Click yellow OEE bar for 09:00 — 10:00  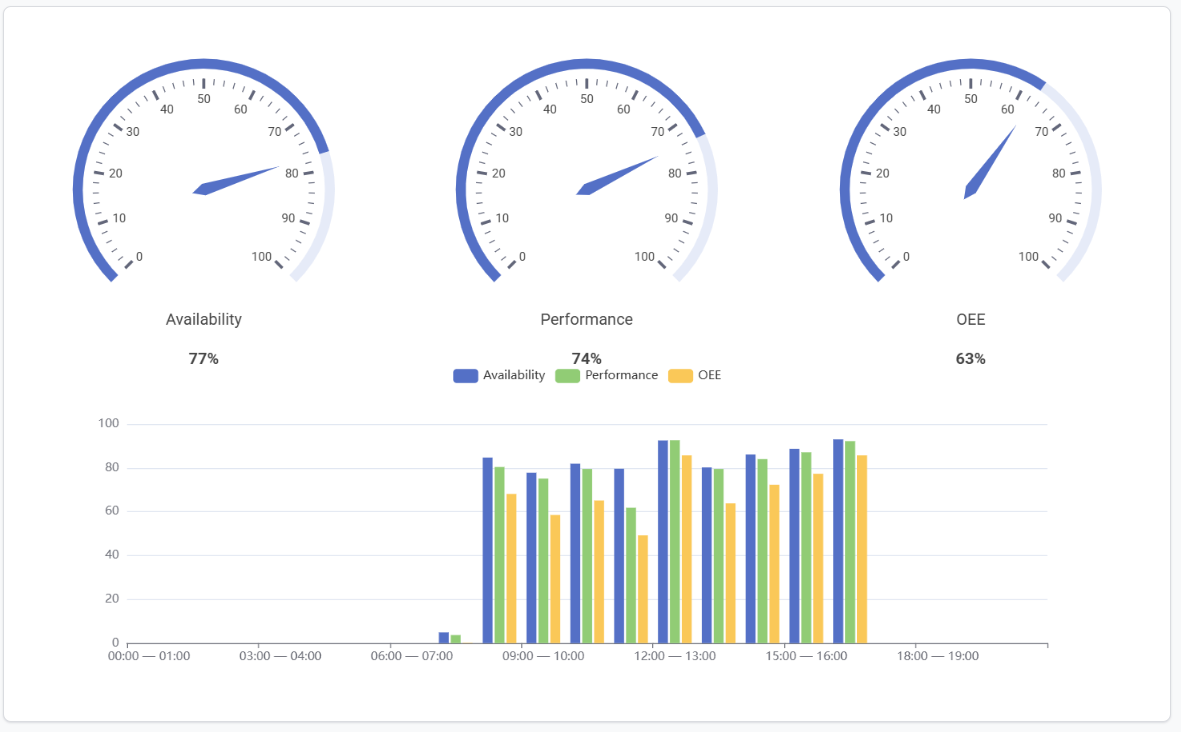(555, 579)
